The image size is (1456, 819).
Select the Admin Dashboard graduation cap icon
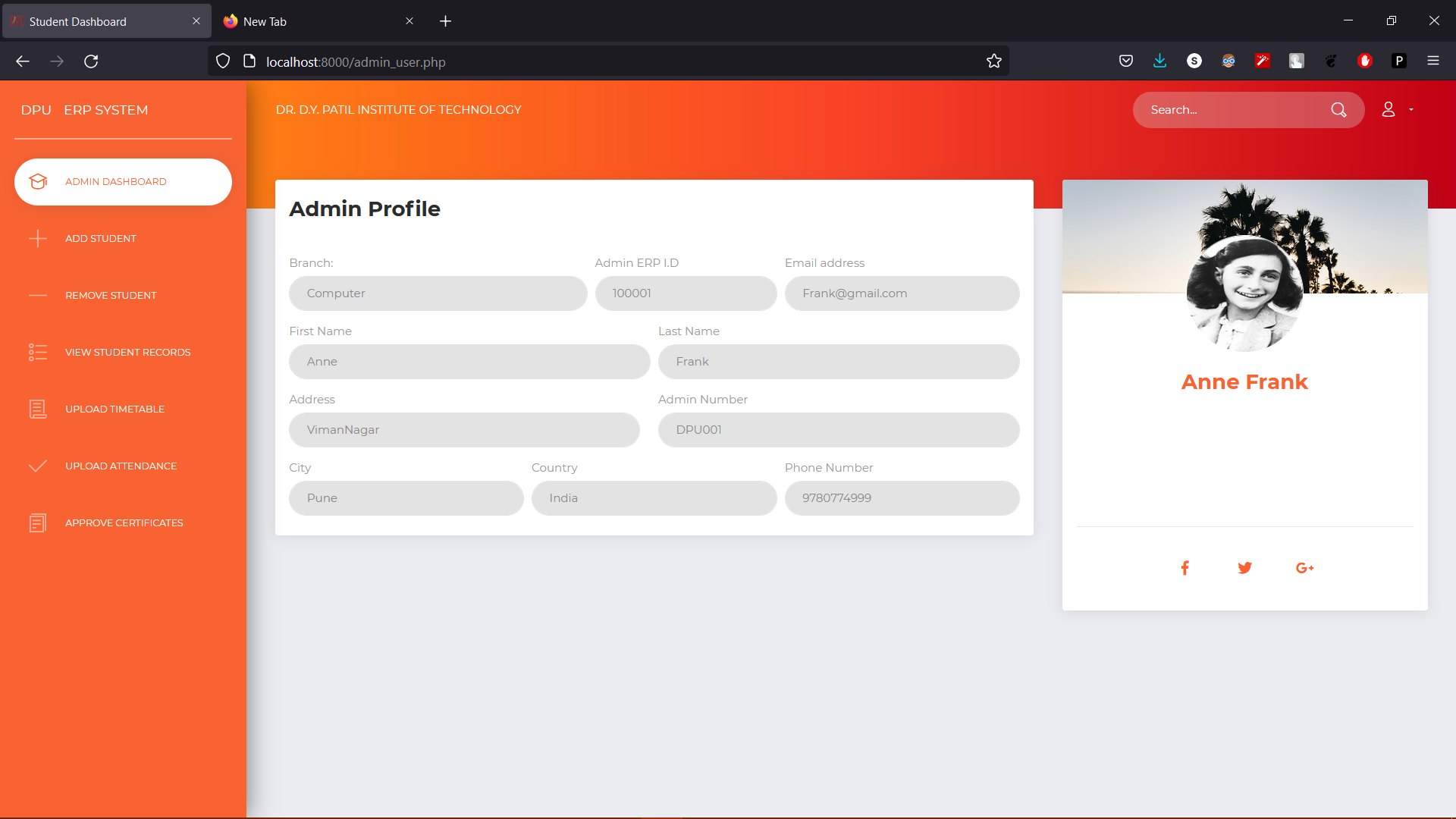coord(38,181)
